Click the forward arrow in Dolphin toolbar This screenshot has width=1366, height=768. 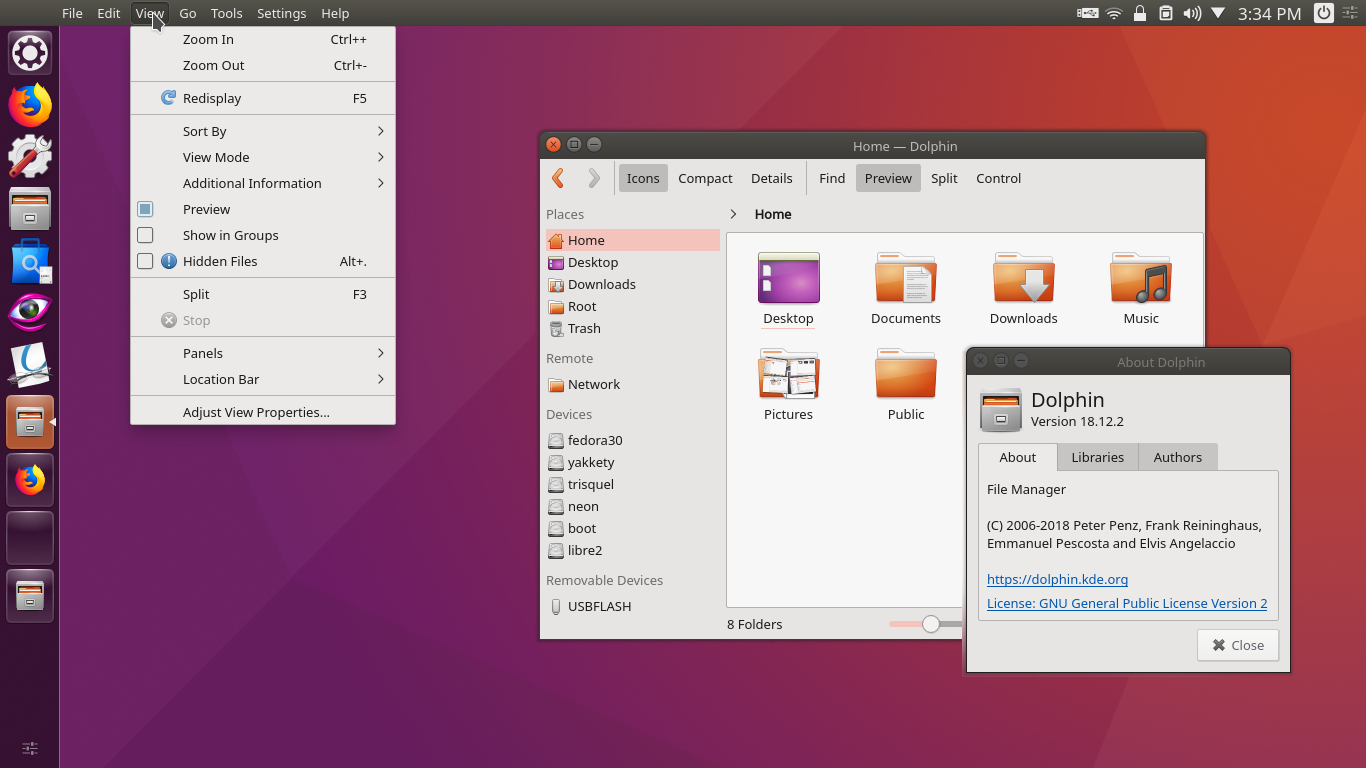pos(594,178)
